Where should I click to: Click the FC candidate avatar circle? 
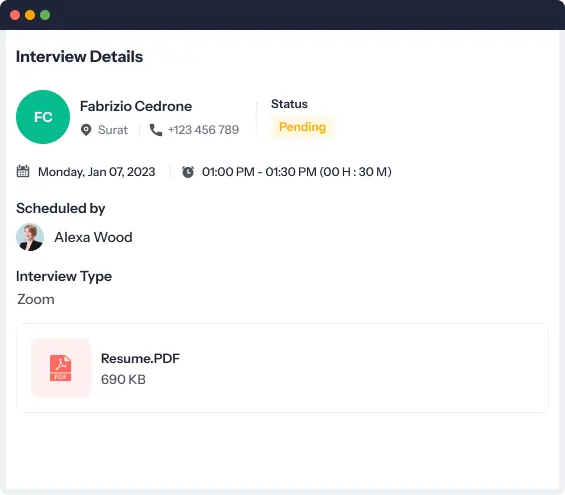click(x=43, y=117)
